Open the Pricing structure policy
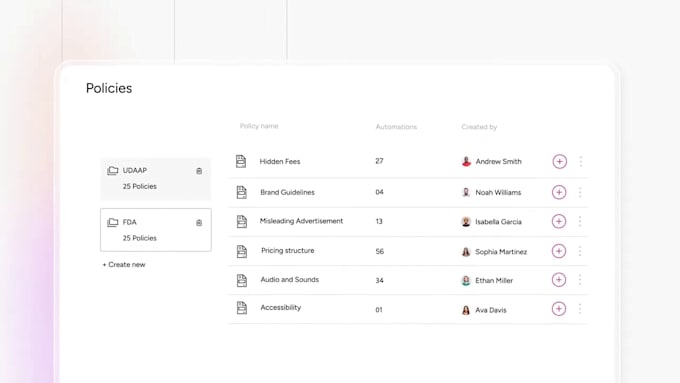 (288, 250)
